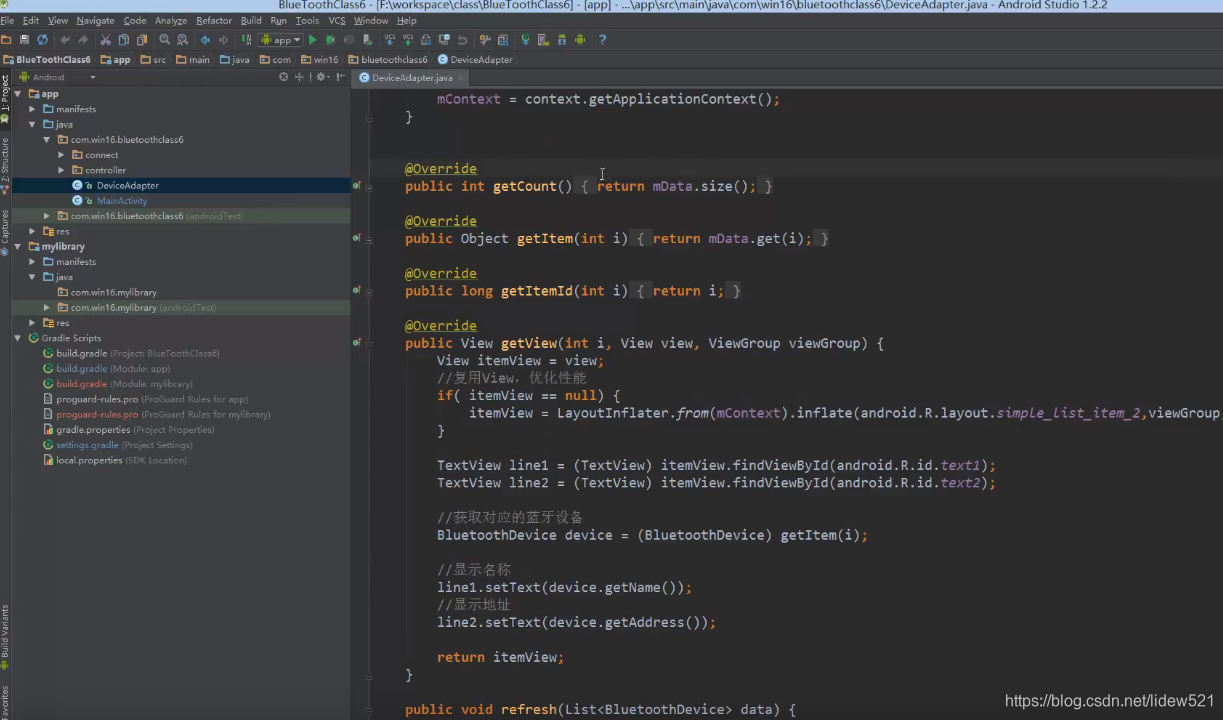Screen dimensions: 1223x720
Task: Expand com.win16.mylibrary (androidTest) package
Action: (x=47, y=308)
